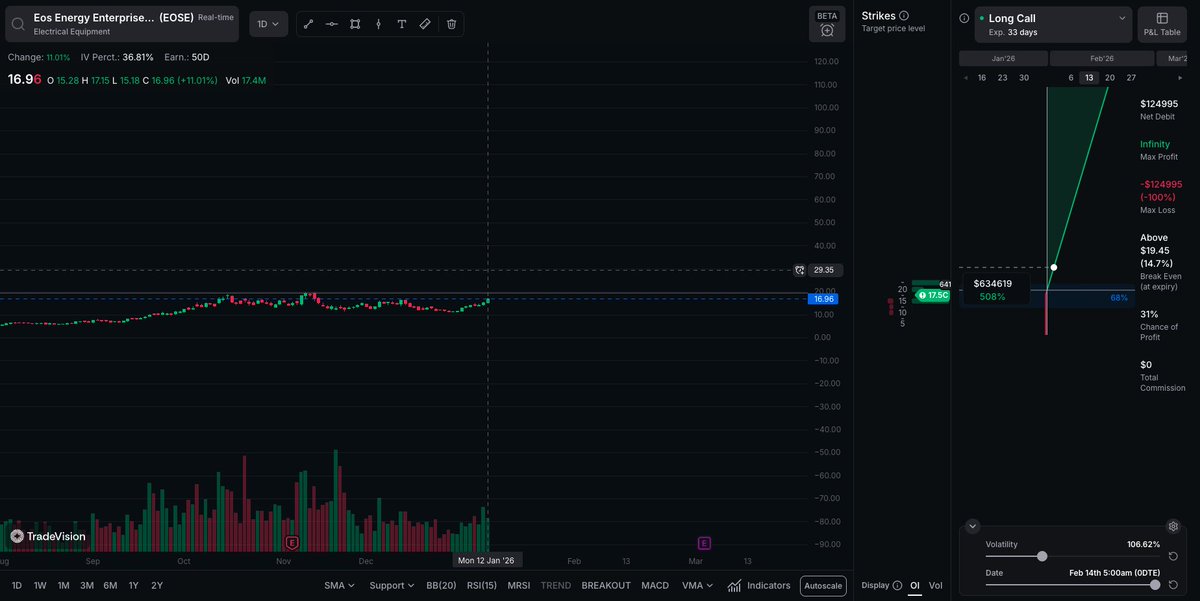Reset the Volatility value
The image size is (1200, 601).
click(x=1172, y=556)
